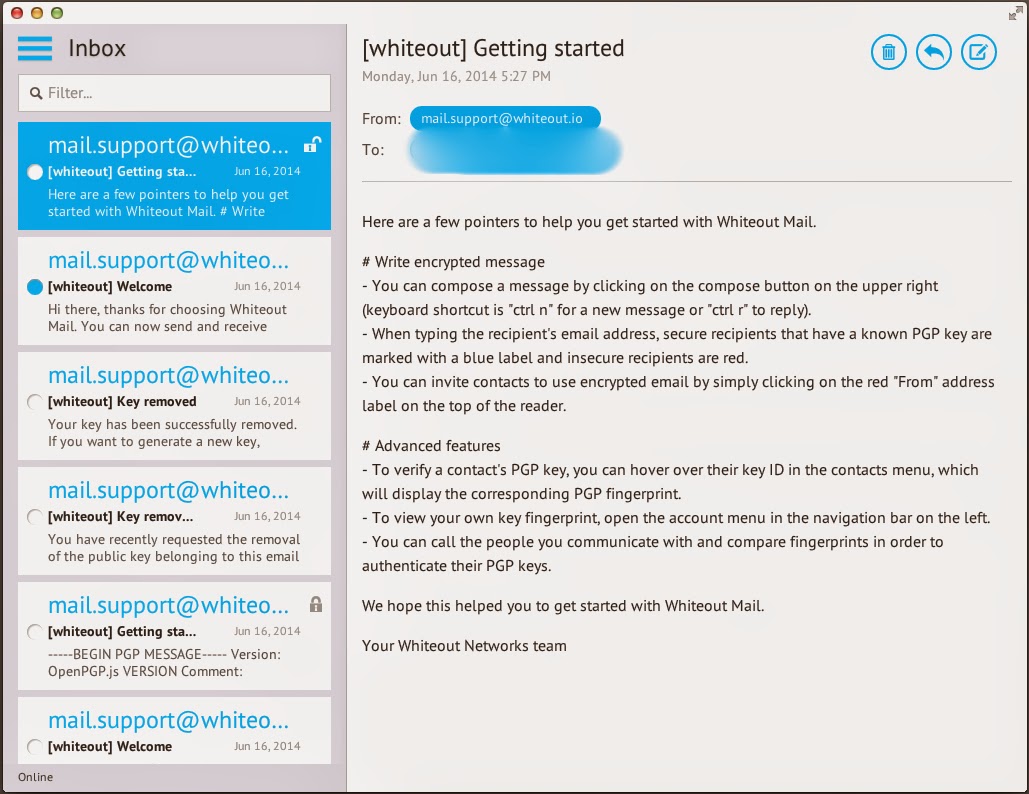Reply to the Getting started email

[933, 52]
